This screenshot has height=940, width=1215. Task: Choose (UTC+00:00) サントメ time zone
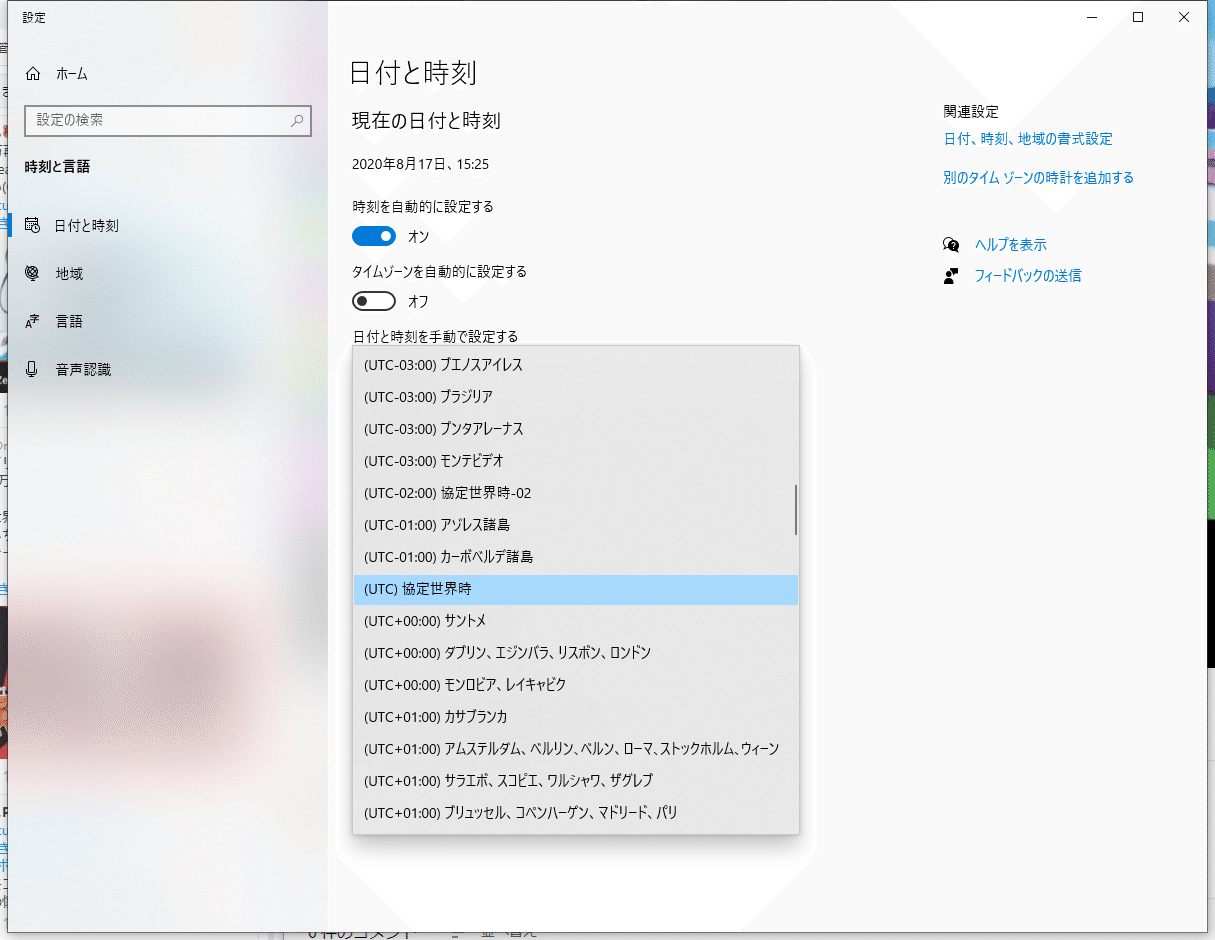pos(576,621)
